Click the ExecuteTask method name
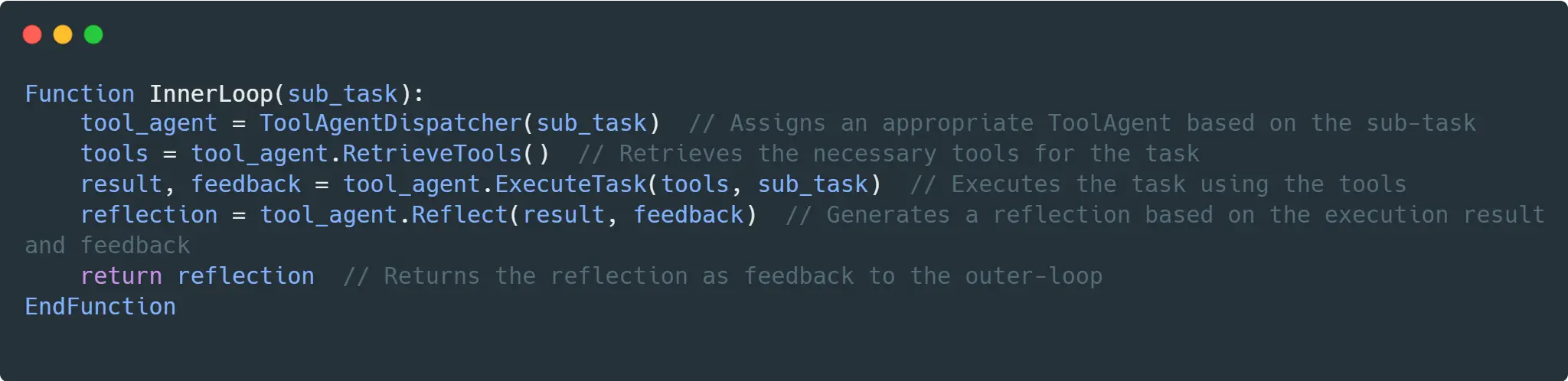Screen dimensions: 1568x381 tap(570, 184)
